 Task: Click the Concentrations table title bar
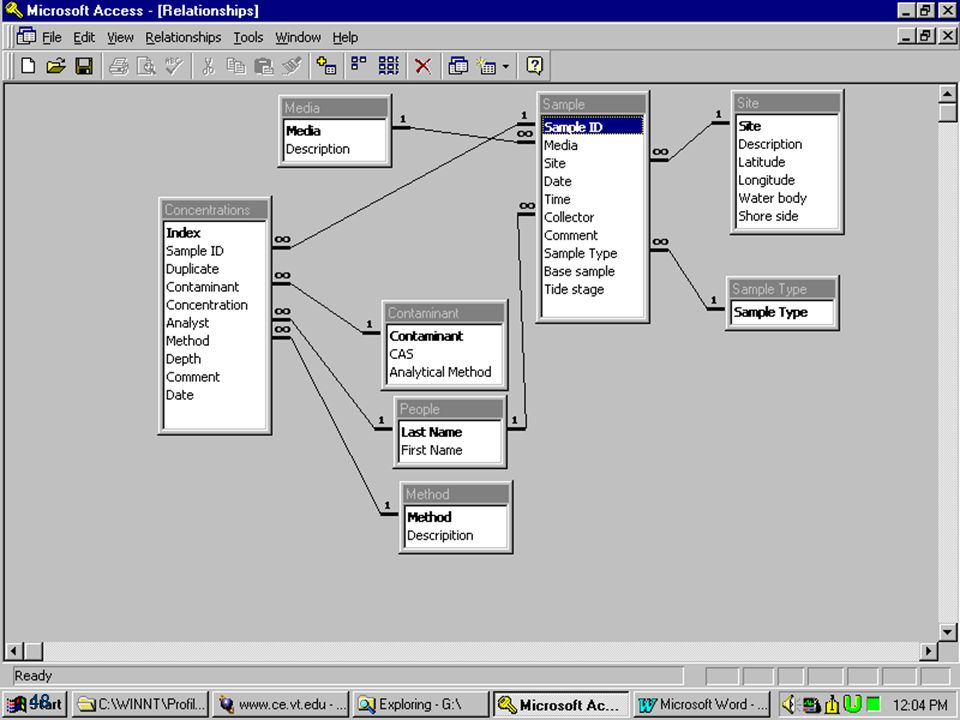pos(215,210)
